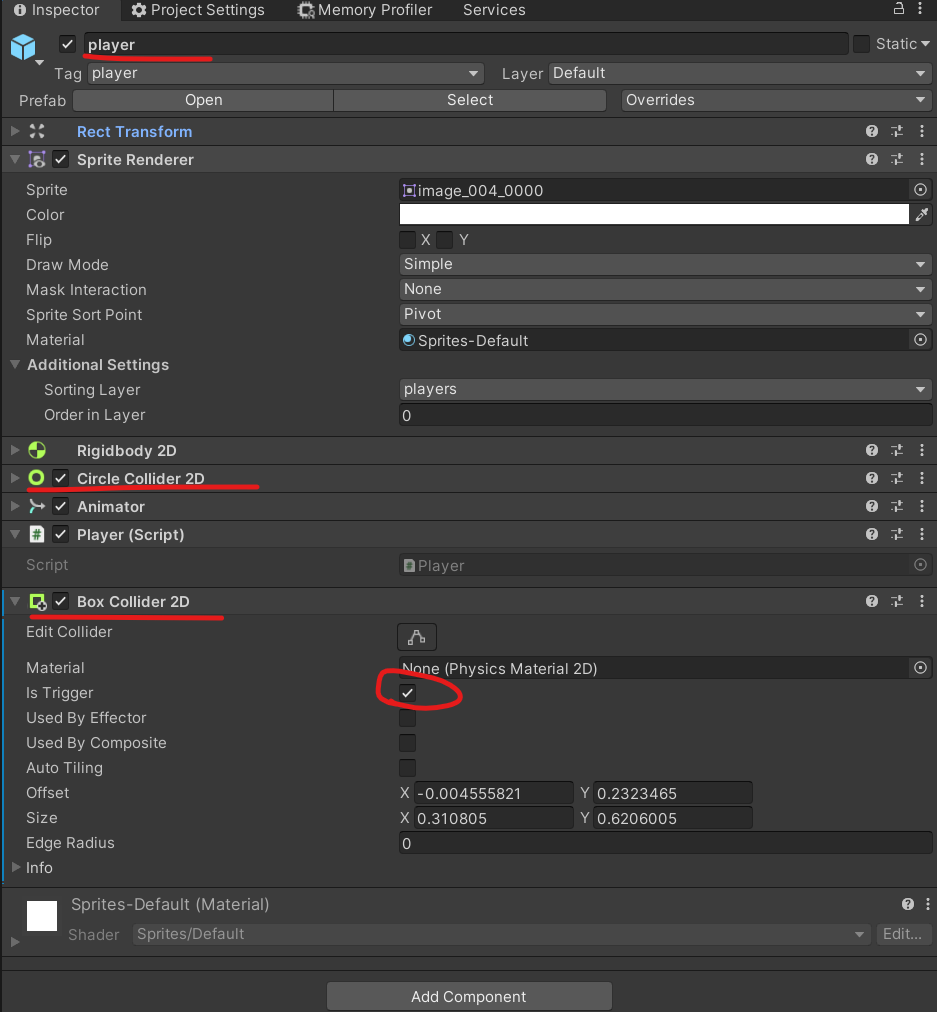Screen dimensions: 937x1012
Task: Open Rigidbody 2D help icon
Action: (x=872, y=450)
